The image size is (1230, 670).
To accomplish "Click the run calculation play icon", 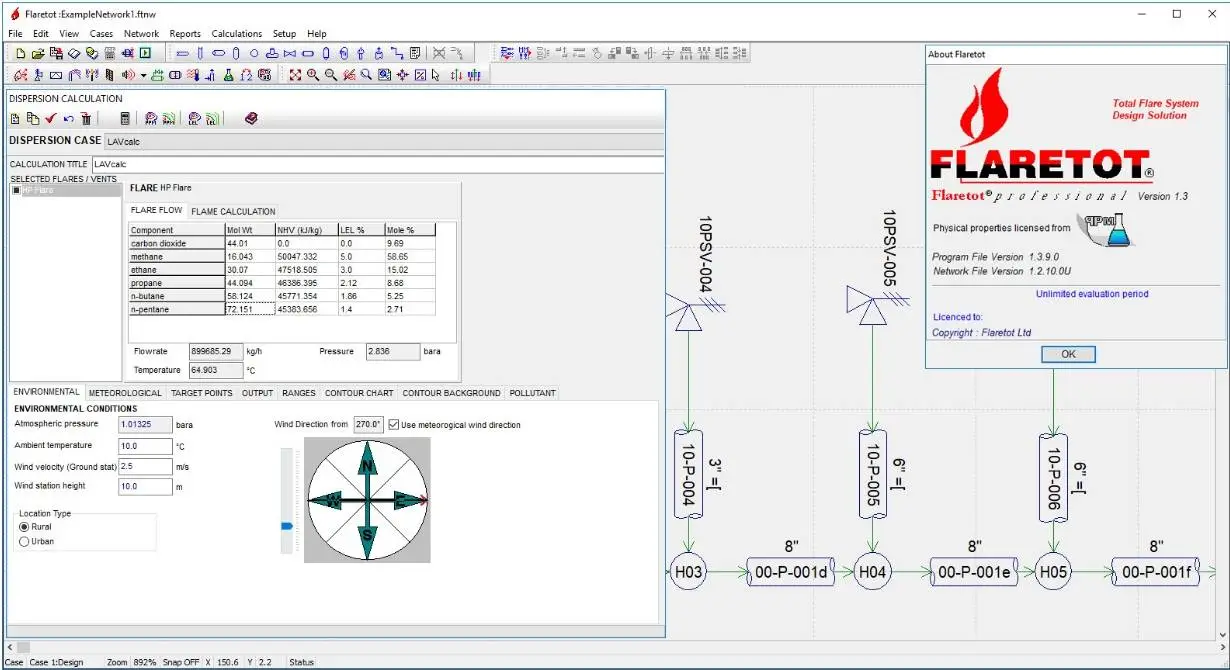I will pyautogui.click(x=145, y=53).
